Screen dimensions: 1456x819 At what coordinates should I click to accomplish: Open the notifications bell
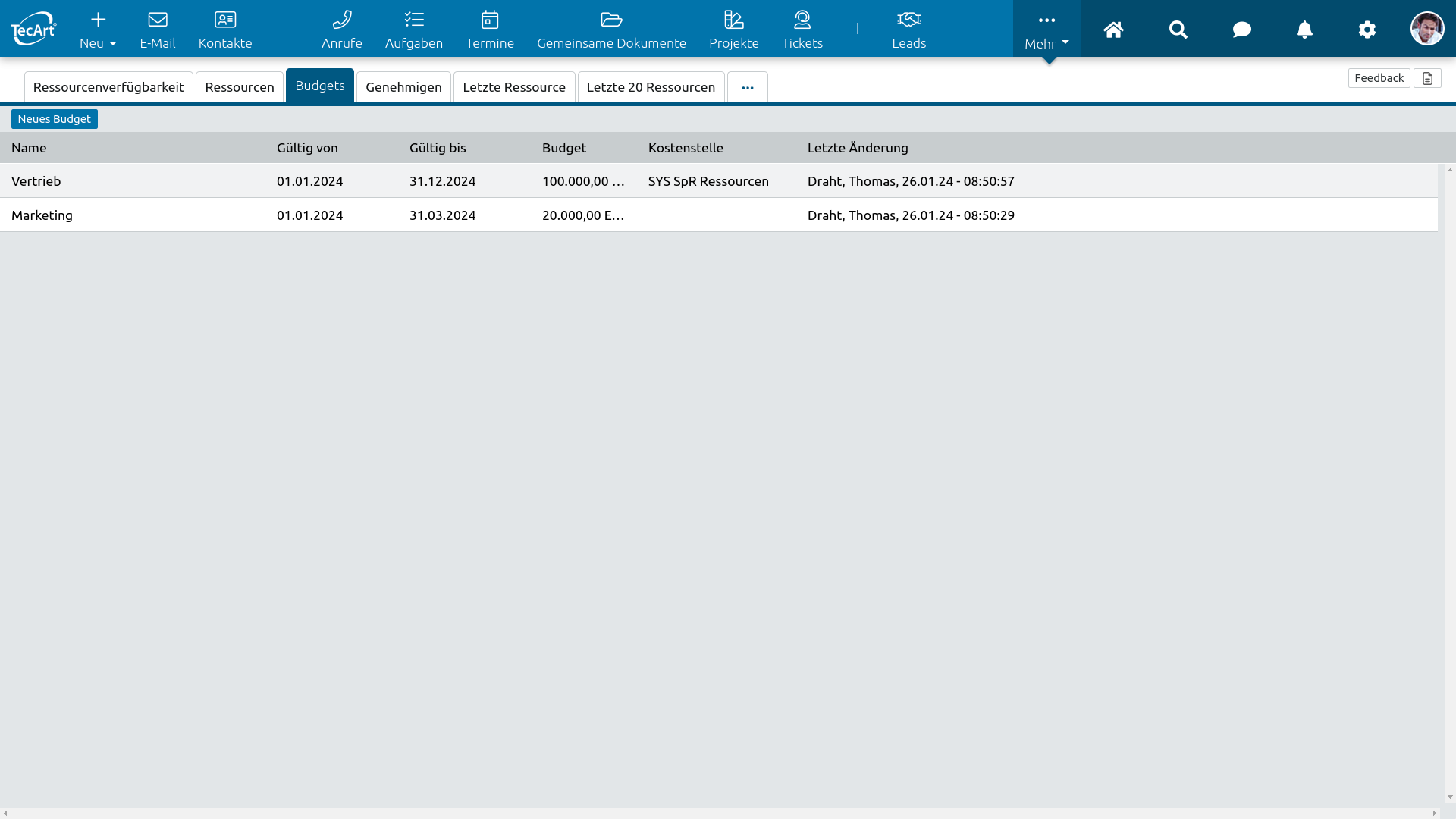click(1304, 30)
